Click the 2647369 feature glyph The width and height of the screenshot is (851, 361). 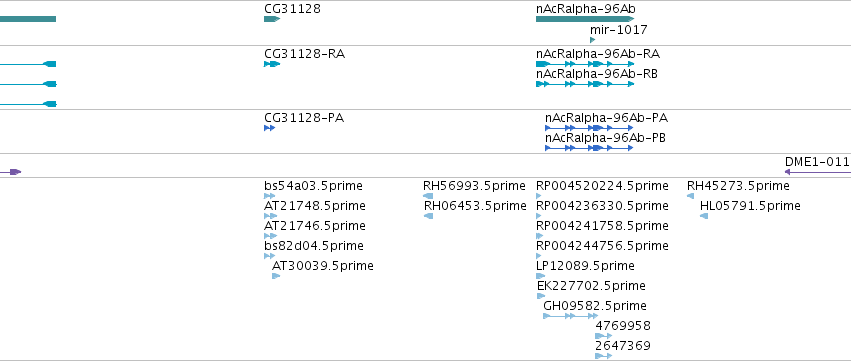pos(604,356)
